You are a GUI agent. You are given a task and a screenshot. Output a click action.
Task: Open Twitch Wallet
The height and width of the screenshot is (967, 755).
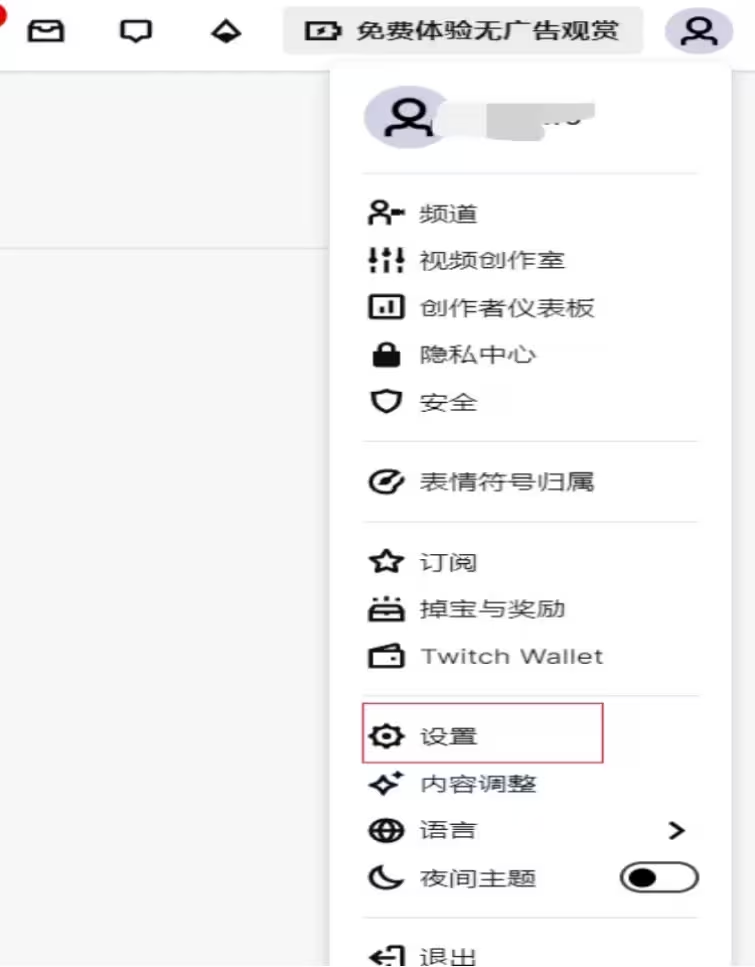[x=530, y=656]
